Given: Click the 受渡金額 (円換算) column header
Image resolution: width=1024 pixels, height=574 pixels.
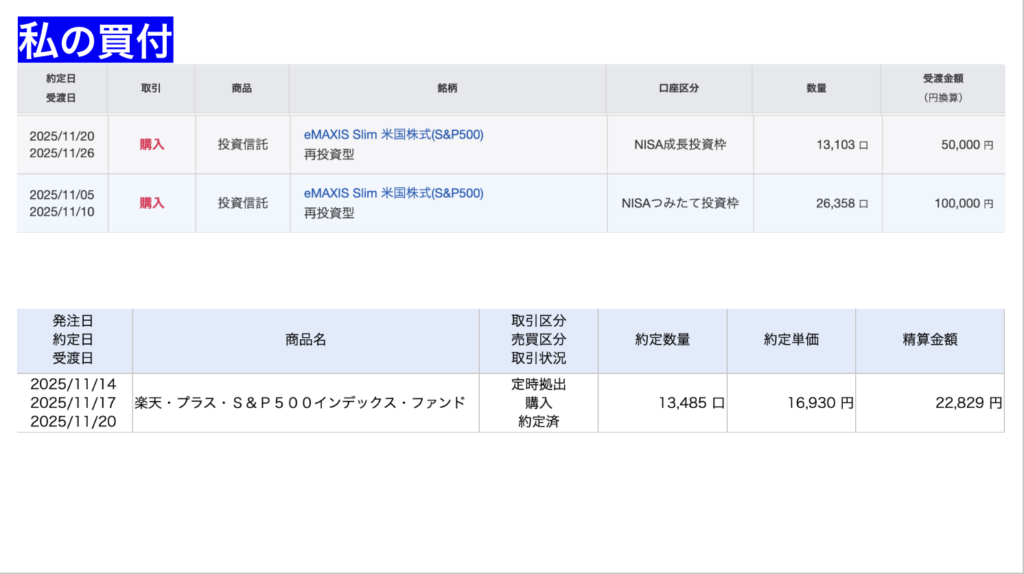Looking at the screenshot, I should click(x=942, y=88).
